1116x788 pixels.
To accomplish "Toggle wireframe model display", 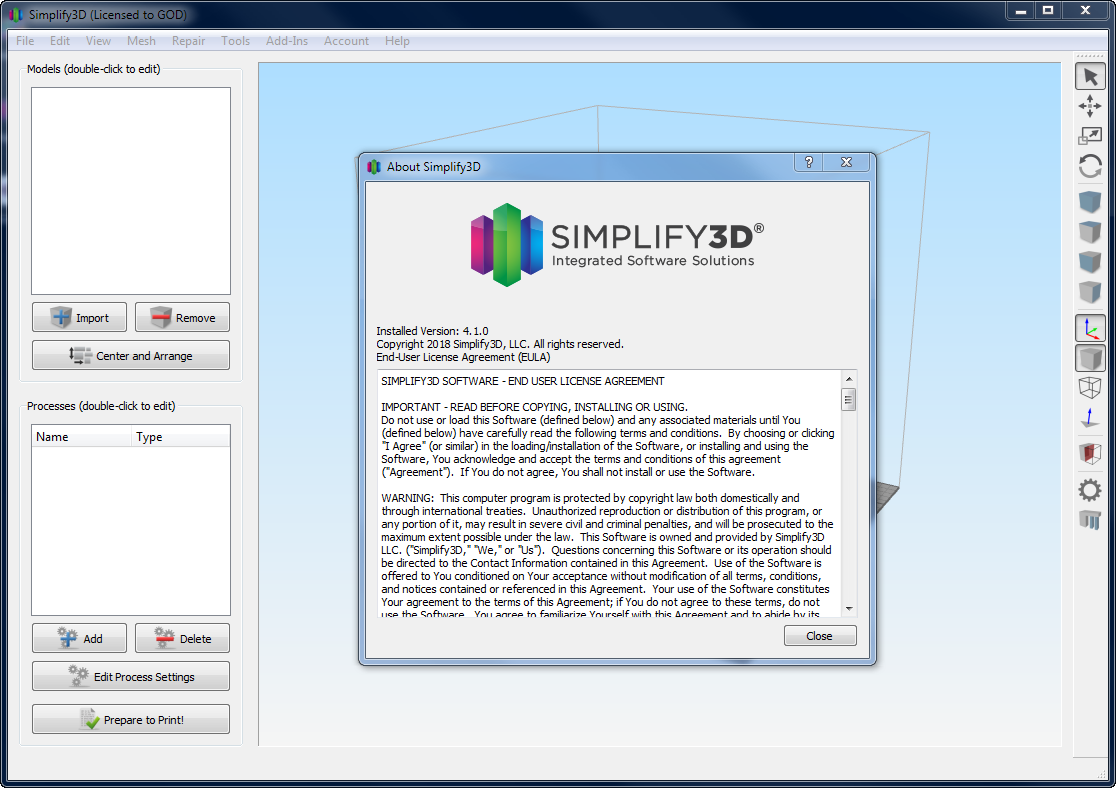I will (x=1090, y=388).
